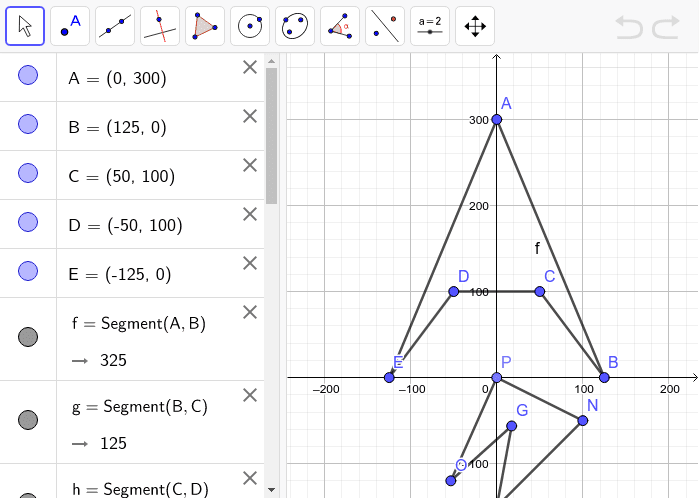The width and height of the screenshot is (700, 500).
Task: Toggle visibility of point A
Action: (28, 75)
